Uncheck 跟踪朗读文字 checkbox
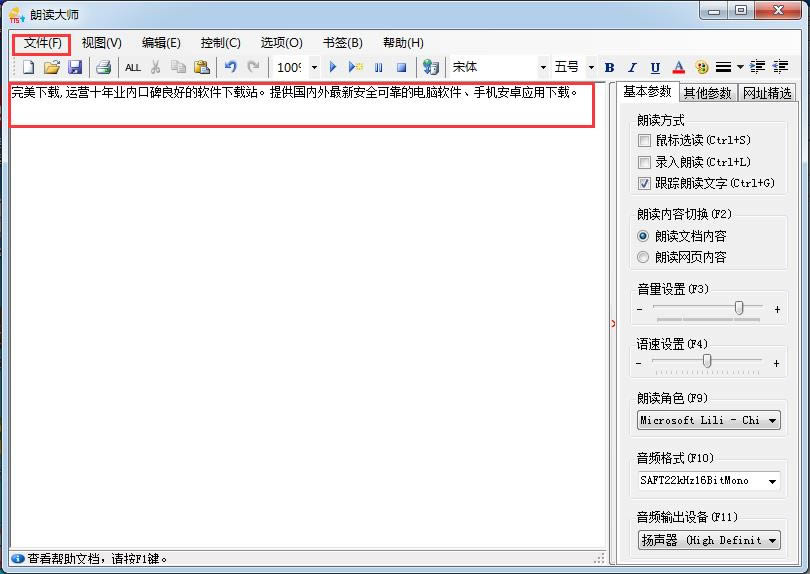810x574 pixels. 644,183
